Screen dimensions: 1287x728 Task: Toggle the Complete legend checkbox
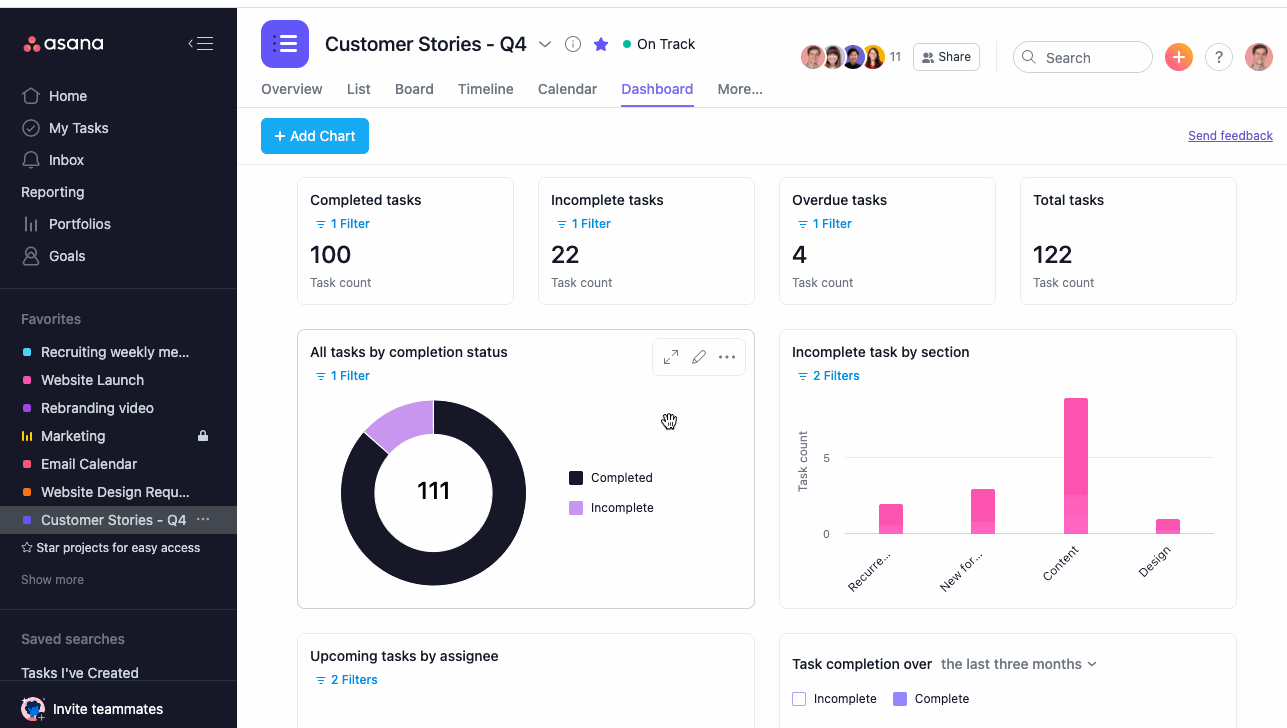point(899,699)
